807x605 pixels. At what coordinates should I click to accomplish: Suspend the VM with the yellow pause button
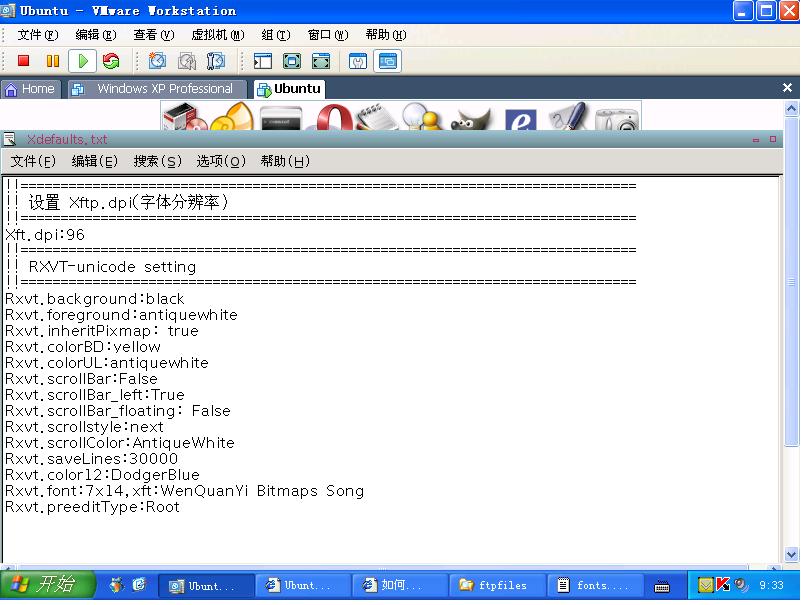pyautogui.click(x=52, y=61)
